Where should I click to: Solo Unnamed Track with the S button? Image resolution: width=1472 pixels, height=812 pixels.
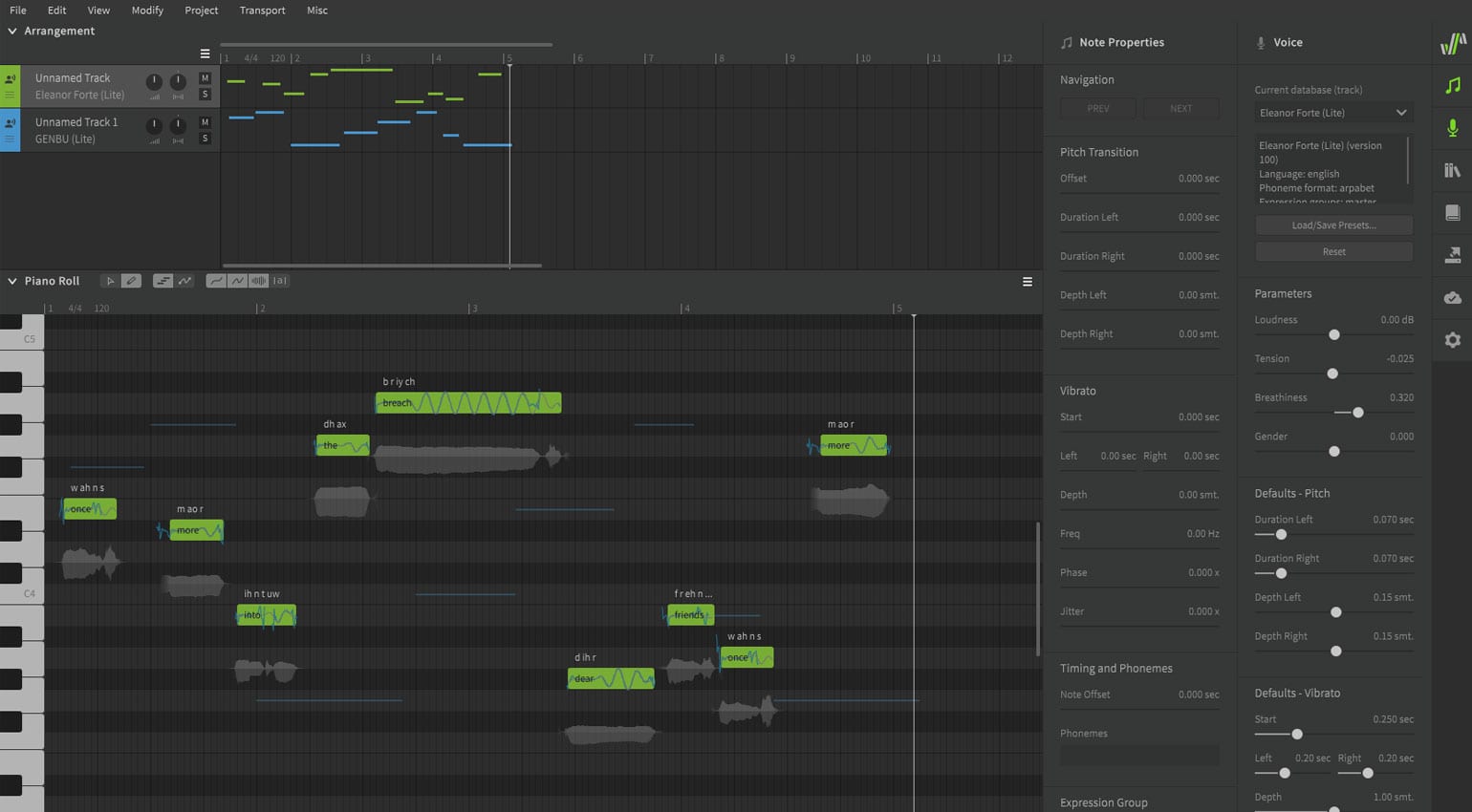pyautogui.click(x=205, y=95)
